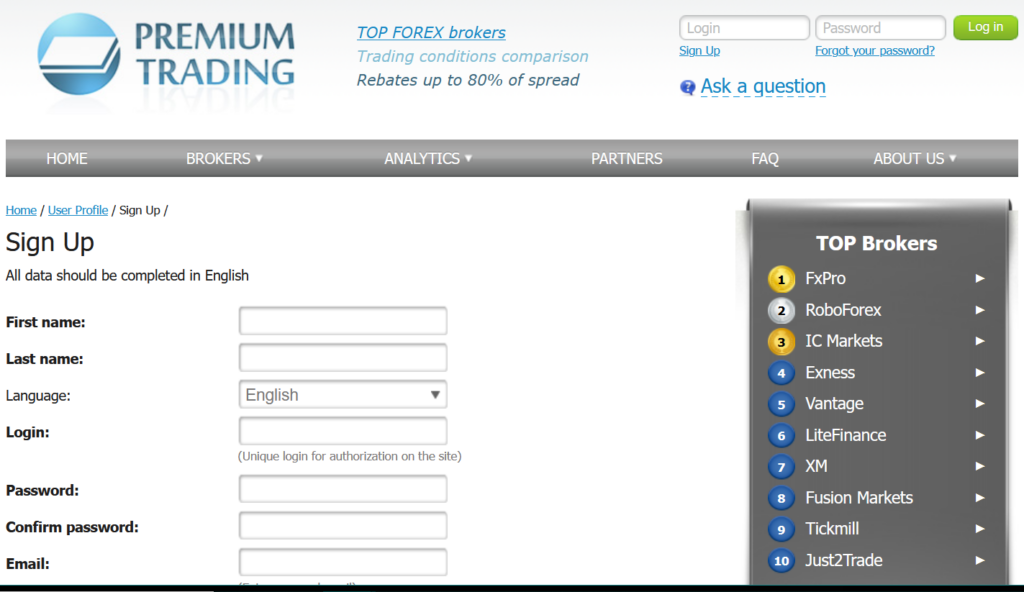The image size is (1024, 592).
Task: Select the RoboForex broker name
Action: point(843,310)
